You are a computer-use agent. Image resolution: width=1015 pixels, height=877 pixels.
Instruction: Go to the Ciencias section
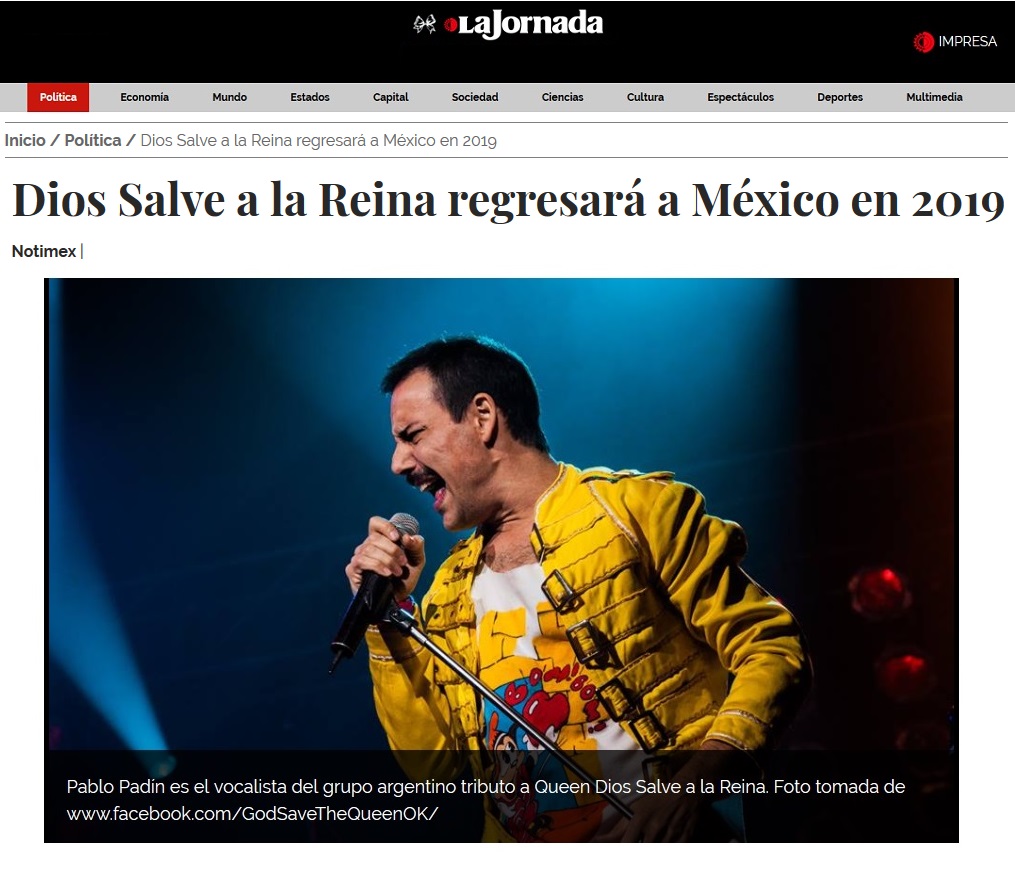(x=563, y=97)
